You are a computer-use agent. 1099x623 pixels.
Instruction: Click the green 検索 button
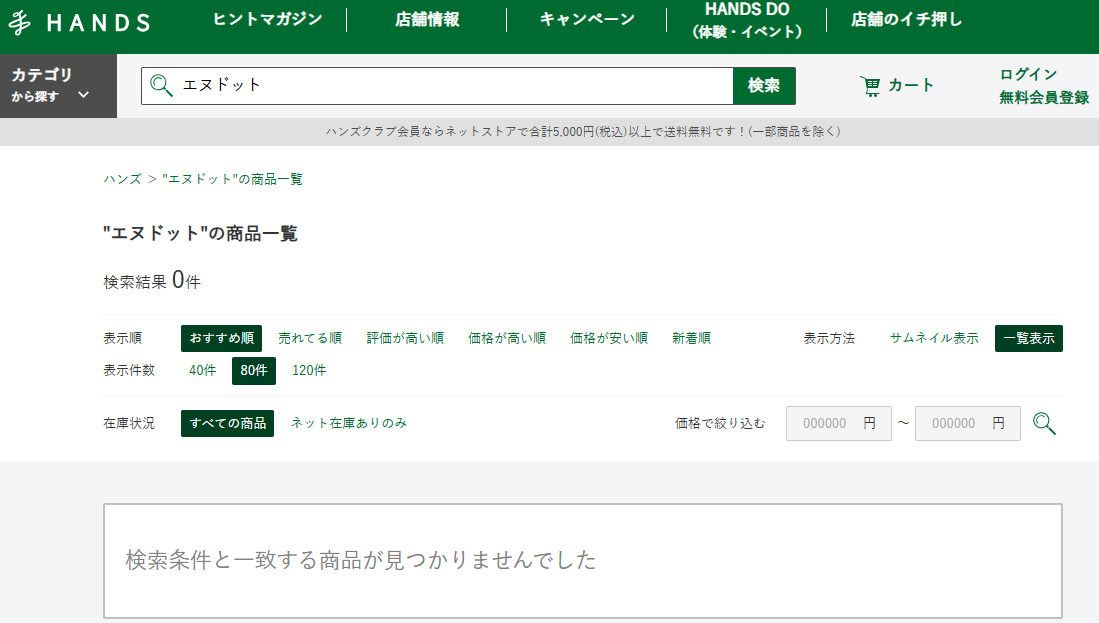pos(764,85)
